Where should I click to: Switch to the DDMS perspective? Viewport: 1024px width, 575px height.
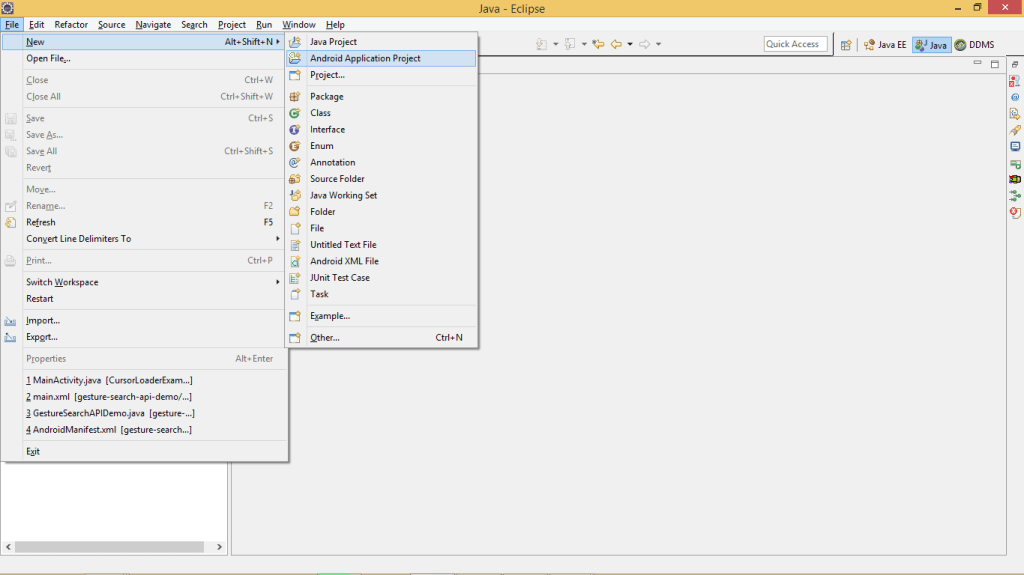coord(974,44)
